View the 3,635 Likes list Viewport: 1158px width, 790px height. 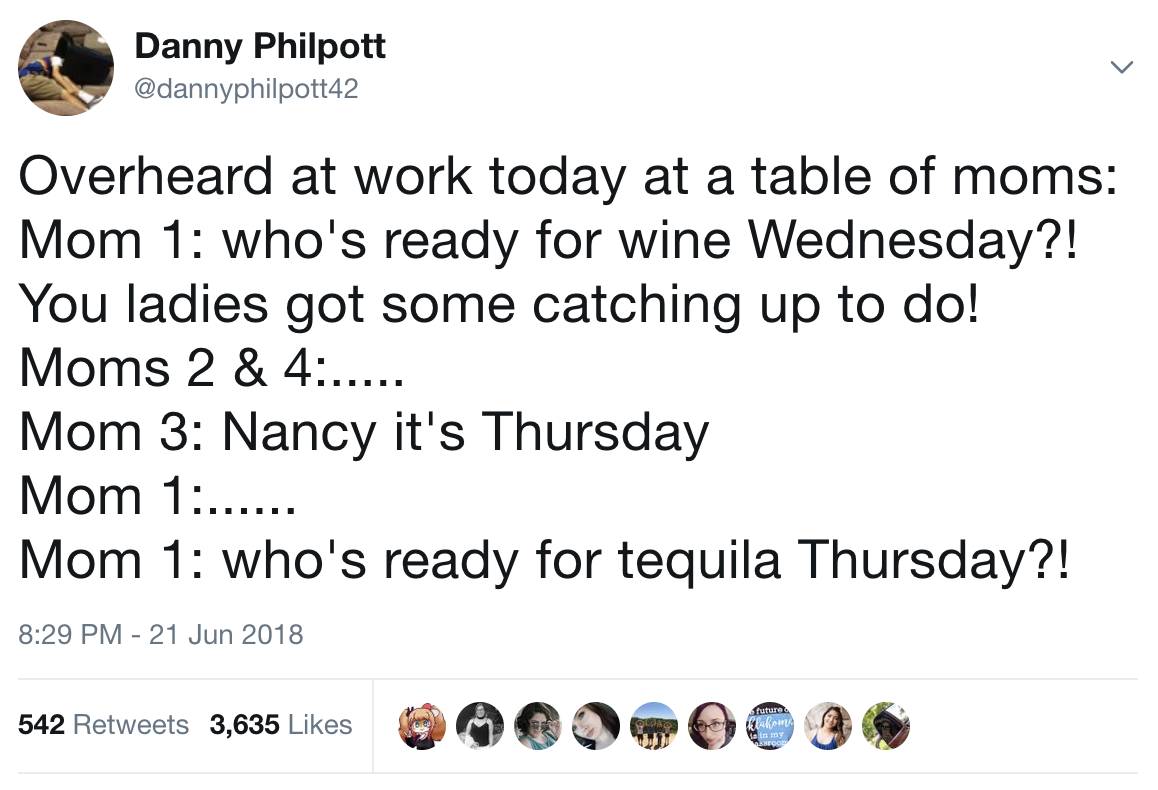[x=281, y=724]
